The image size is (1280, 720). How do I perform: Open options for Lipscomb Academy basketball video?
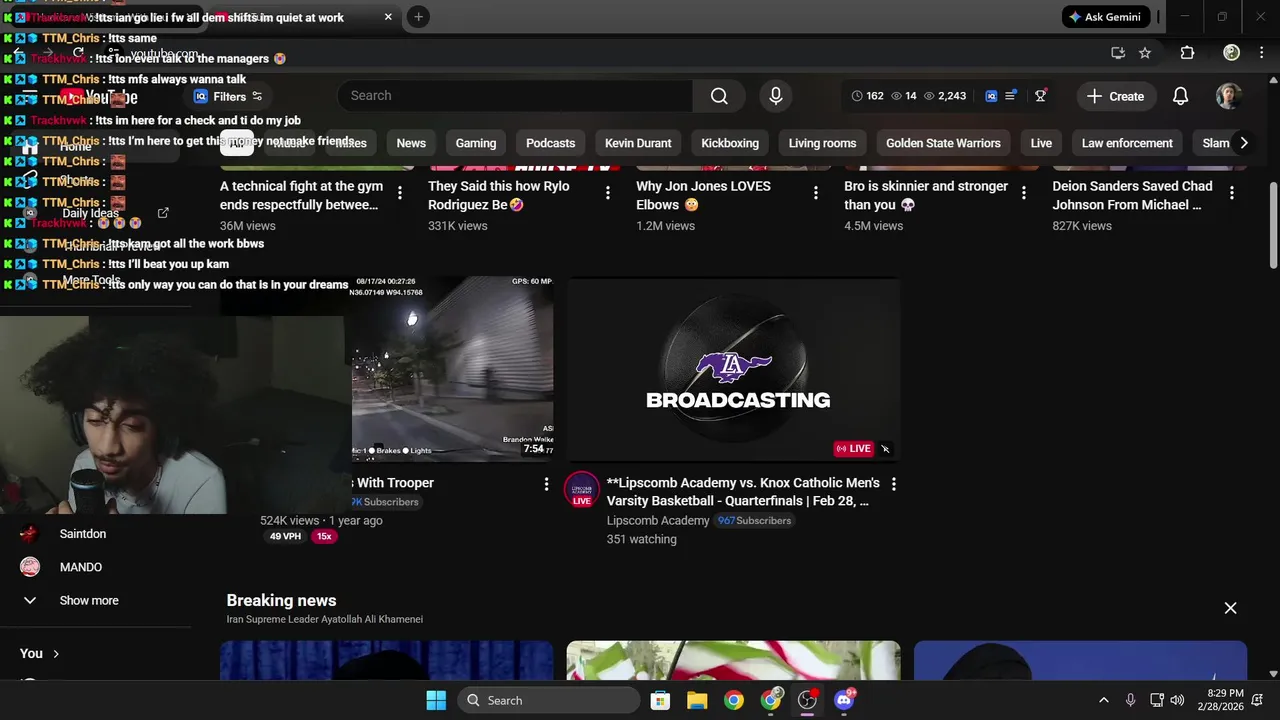coord(893,484)
